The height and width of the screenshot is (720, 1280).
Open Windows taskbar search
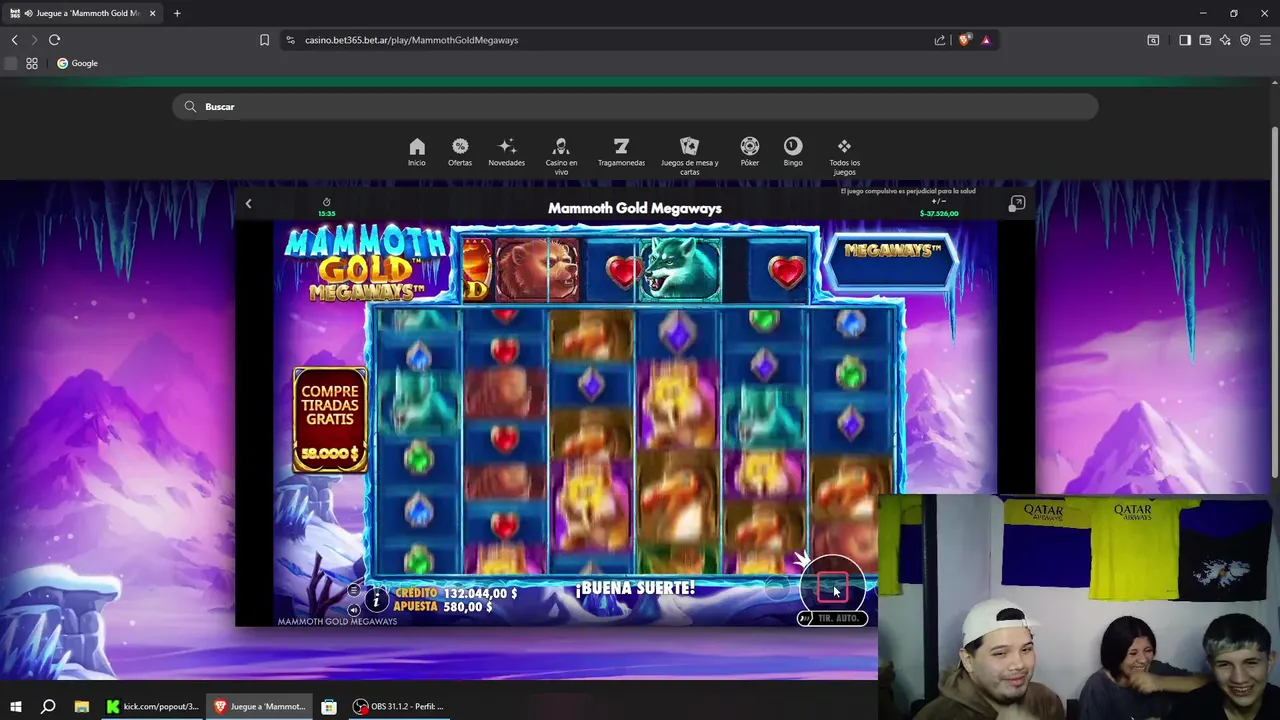[x=48, y=706]
